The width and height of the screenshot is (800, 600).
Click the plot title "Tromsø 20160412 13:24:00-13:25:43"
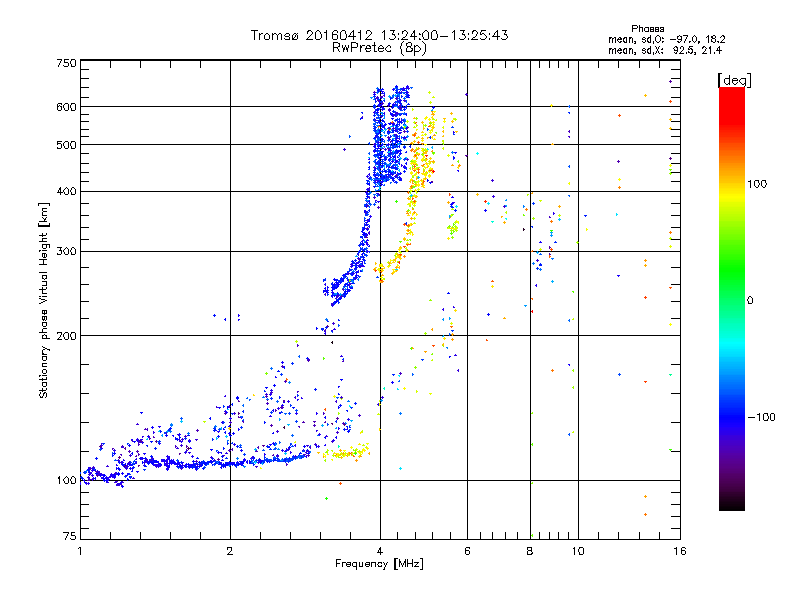click(379, 35)
